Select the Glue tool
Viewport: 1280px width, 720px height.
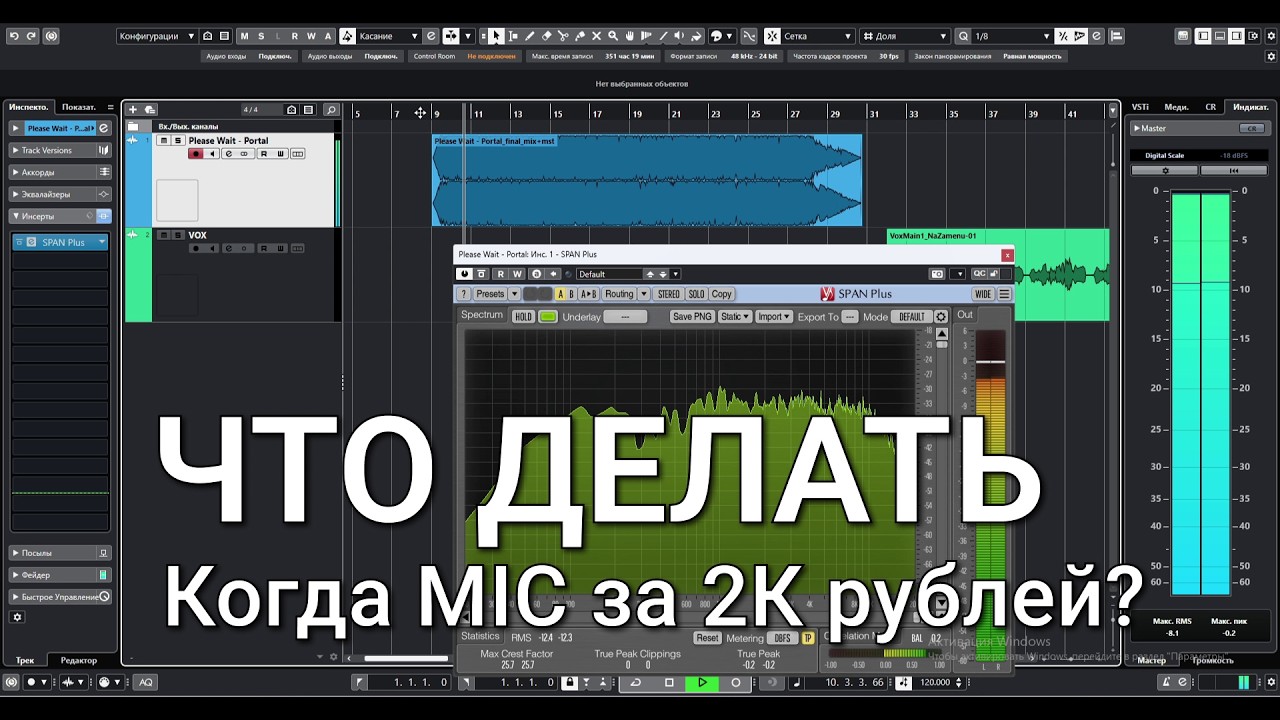click(580, 36)
